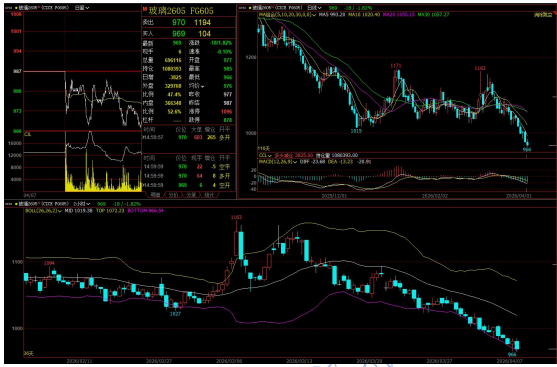Click the red M marker beside 玻璃2605 title
Image resolution: width=557 pixels, height=367 pixels.
tap(145, 10)
